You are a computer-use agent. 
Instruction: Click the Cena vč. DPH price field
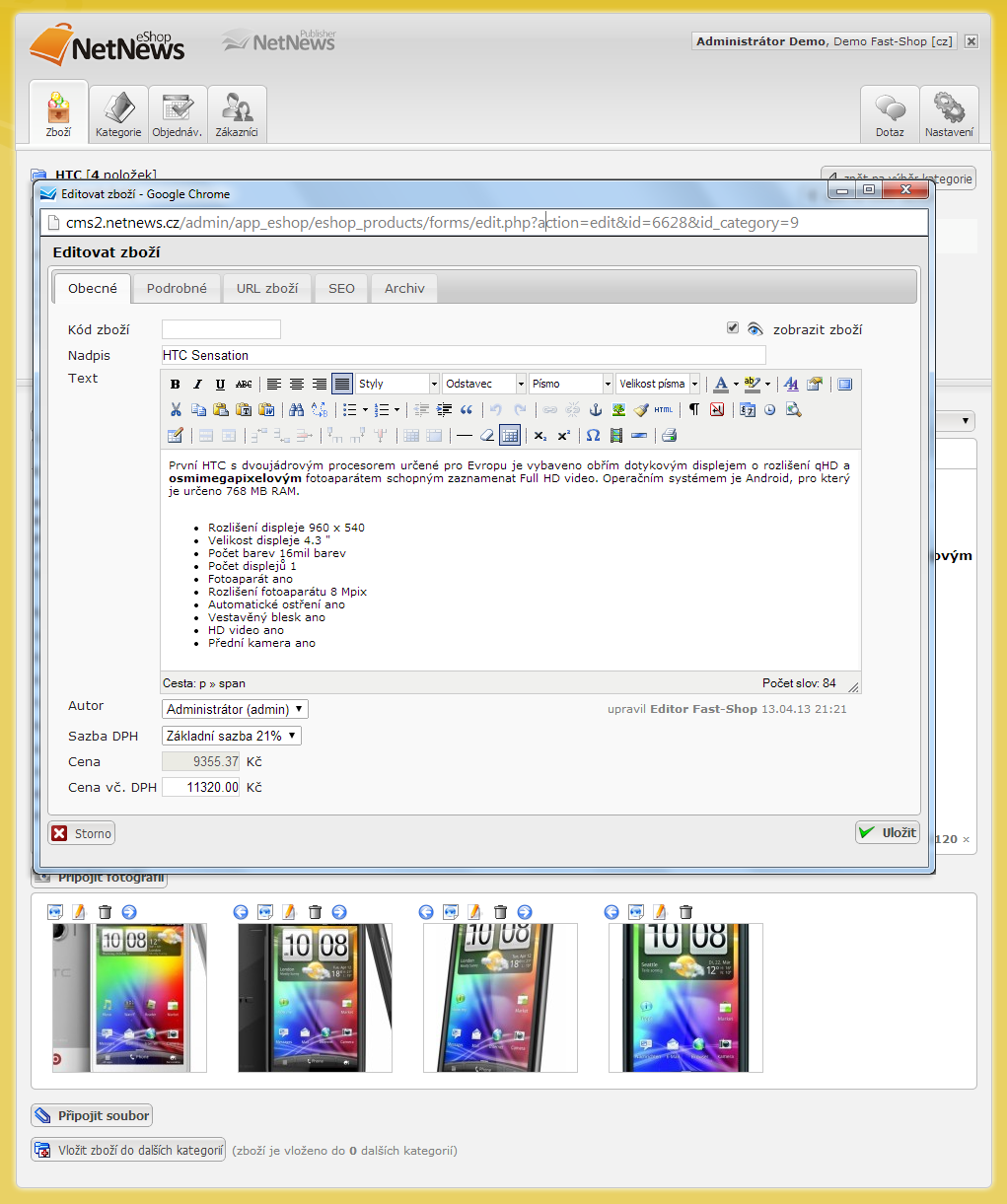click(201, 787)
